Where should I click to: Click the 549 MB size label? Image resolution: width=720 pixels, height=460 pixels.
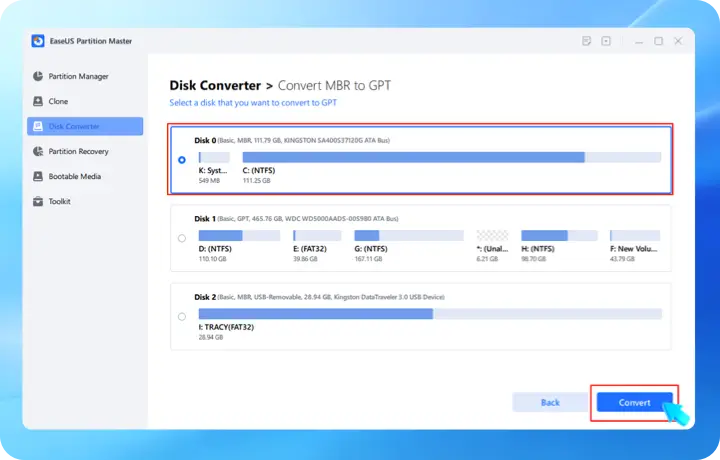coord(209,181)
